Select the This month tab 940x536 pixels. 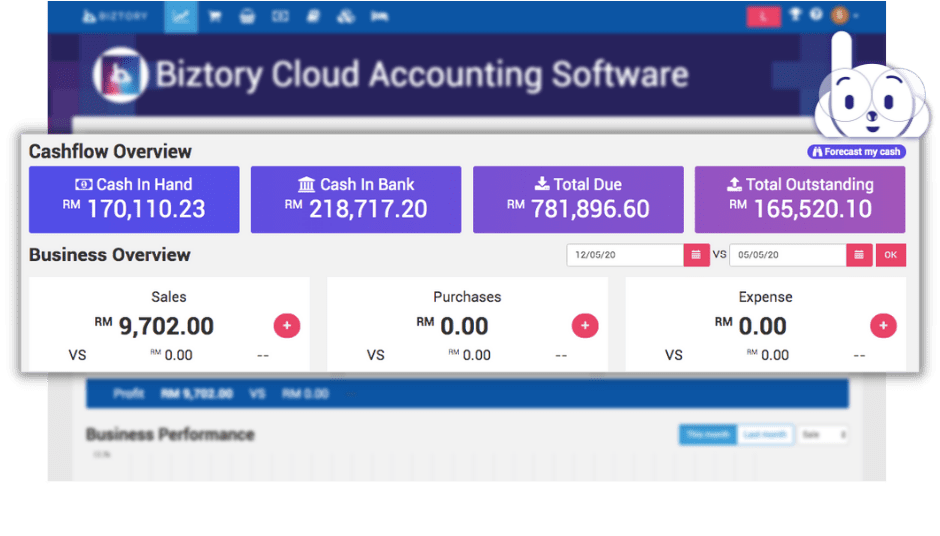tap(707, 435)
